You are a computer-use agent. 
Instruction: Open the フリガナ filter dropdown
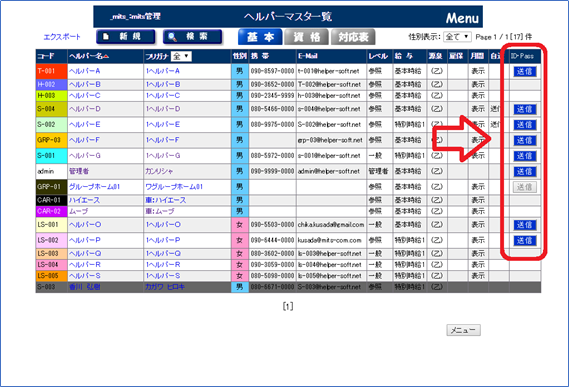181,56
